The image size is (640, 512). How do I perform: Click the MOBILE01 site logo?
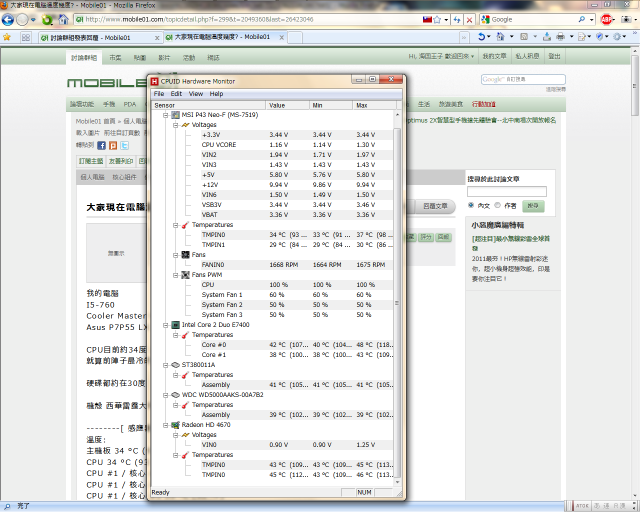(x=107, y=83)
